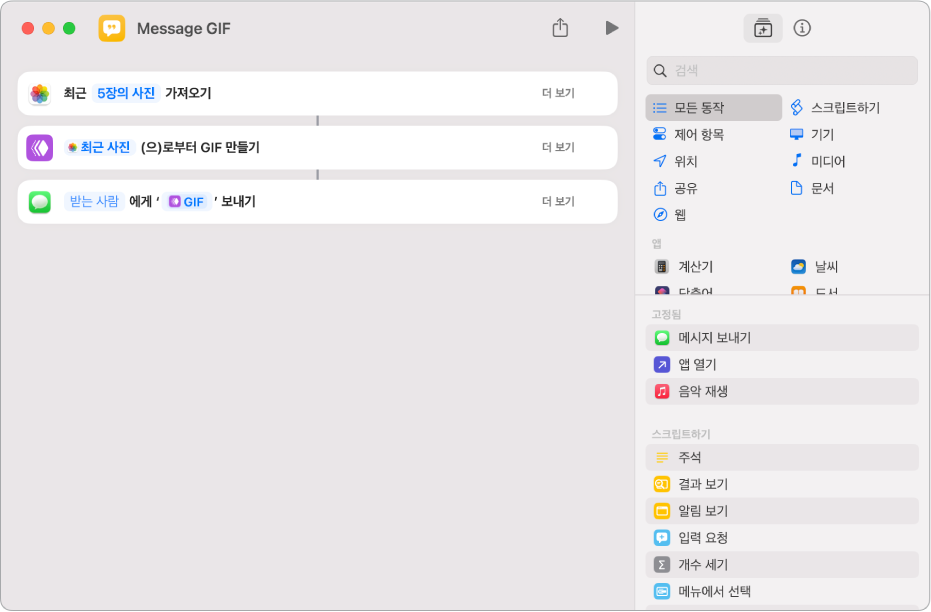Click the GIF maker icon in second action
Image resolution: width=931 pixels, height=612 pixels.
[x=40, y=148]
